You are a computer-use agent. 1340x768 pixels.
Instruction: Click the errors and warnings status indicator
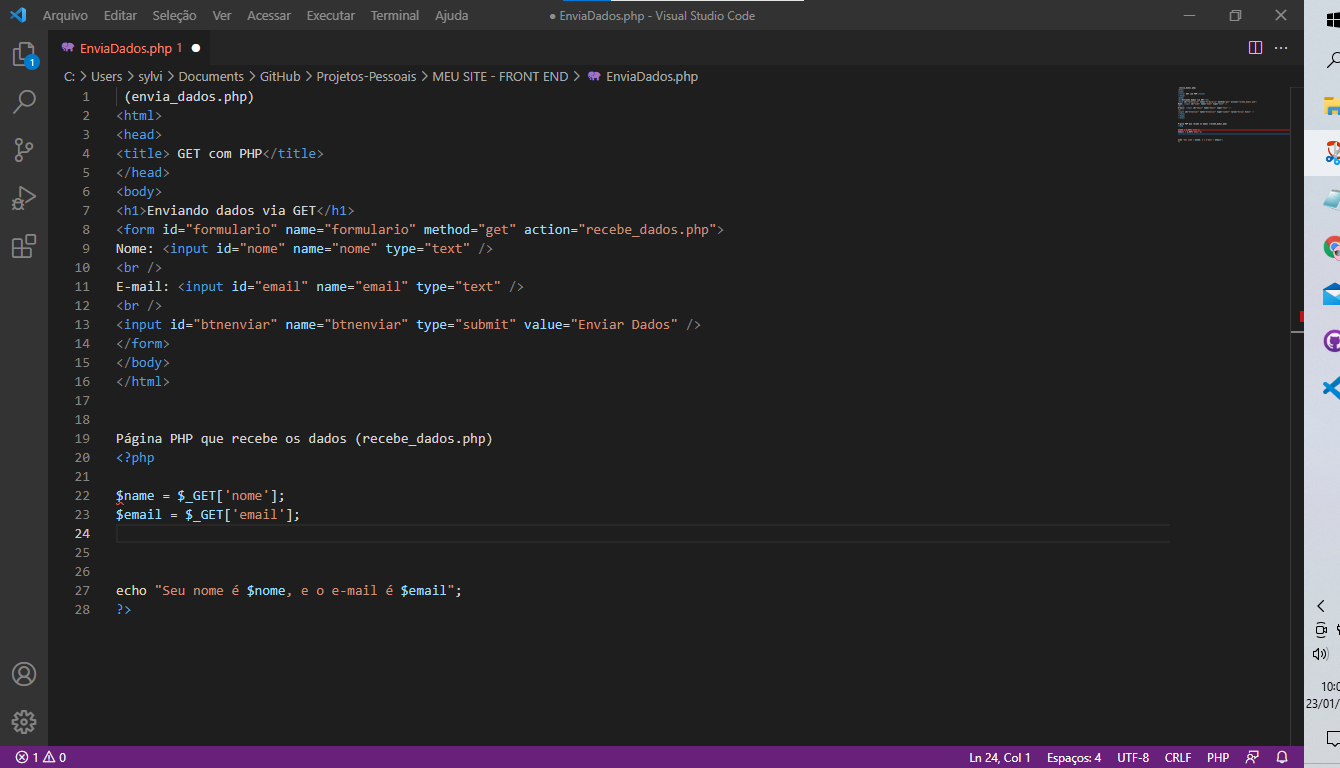(x=41, y=757)
